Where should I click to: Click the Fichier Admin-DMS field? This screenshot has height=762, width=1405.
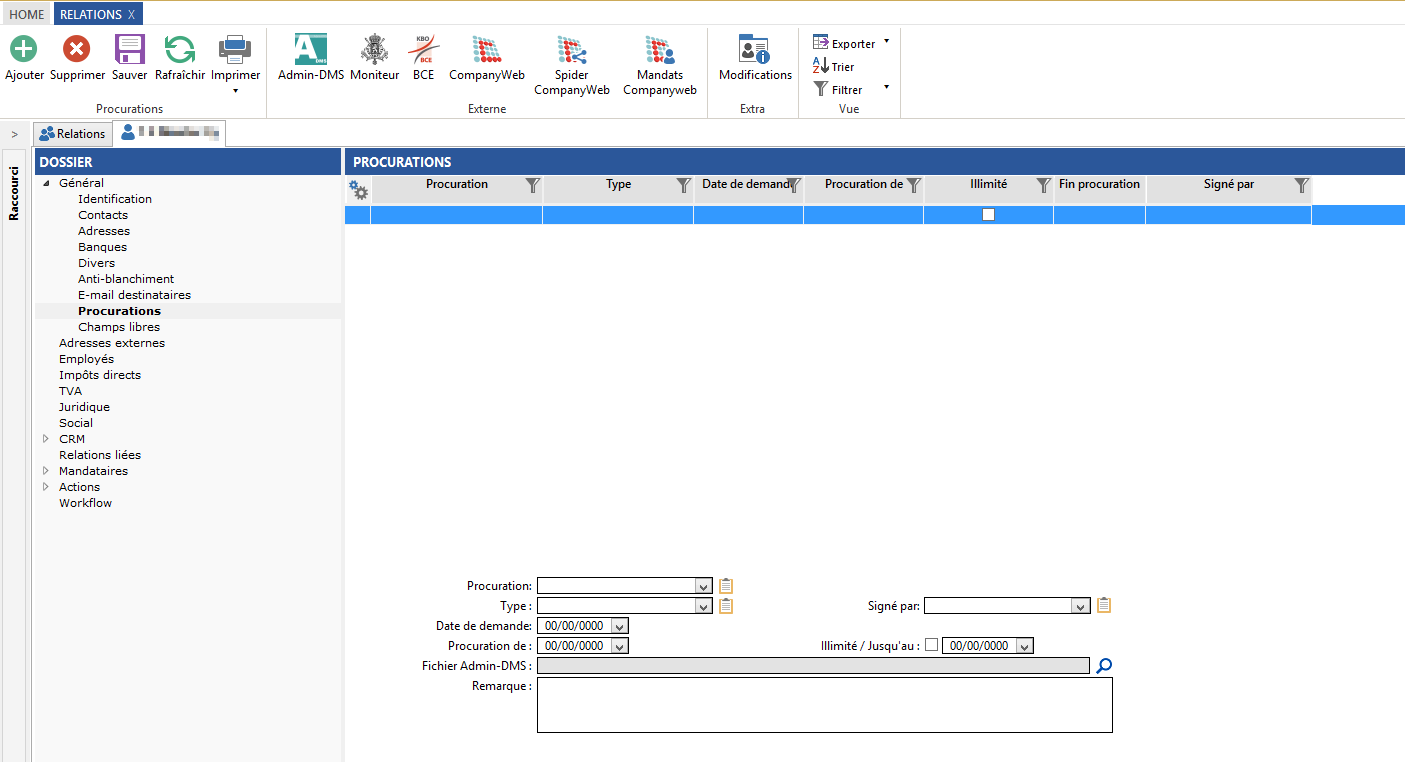[813, 666]
